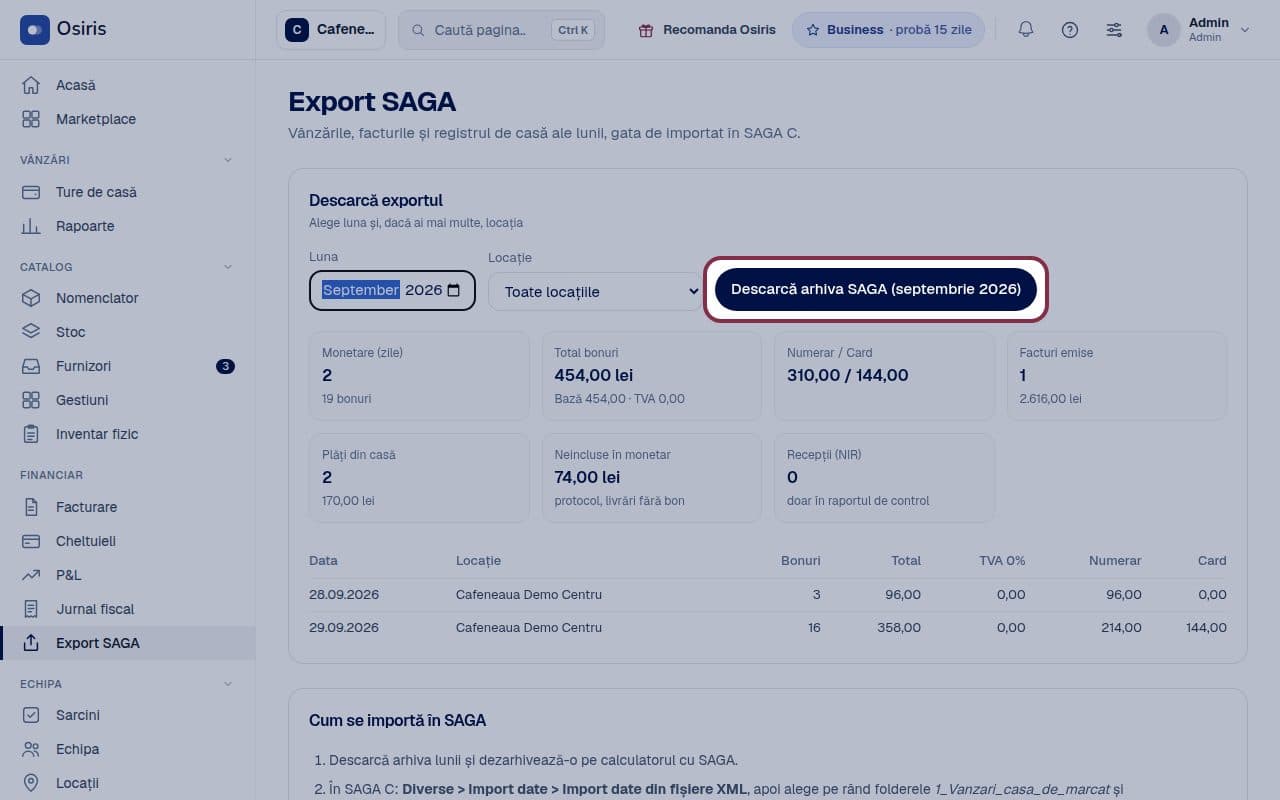Click the Osiris logo icon
Image resolution: width=1280 pixels, height=800 pixels.
35,30
